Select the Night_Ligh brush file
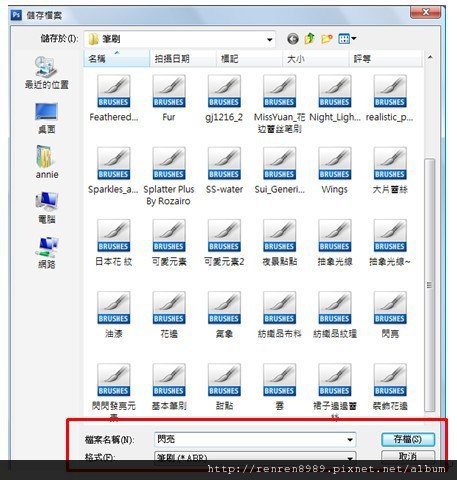Image resolution: width=457 pixels, height=480 pixels. (335, 99)
